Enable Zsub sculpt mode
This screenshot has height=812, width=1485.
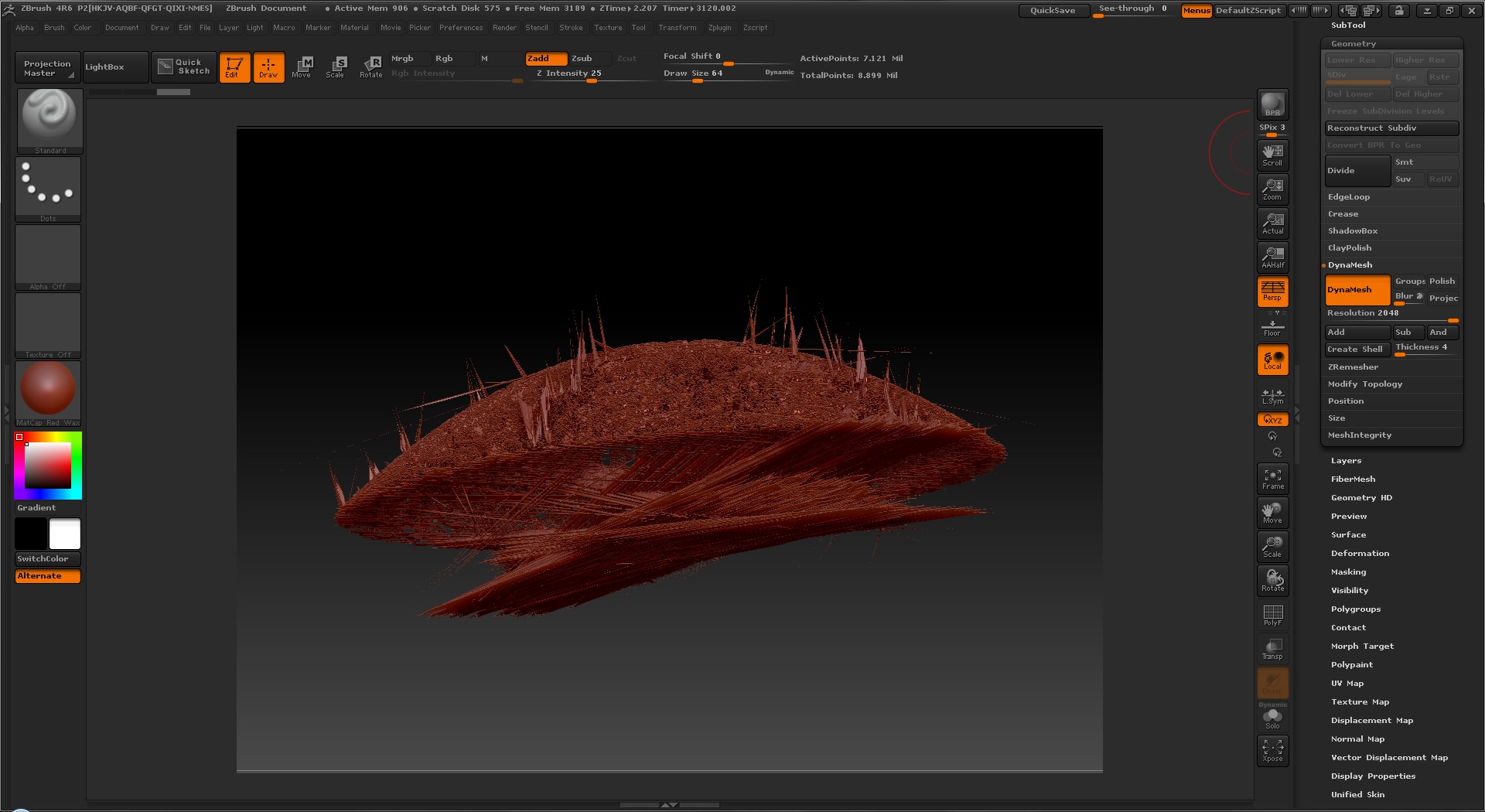tap(590, 59)
